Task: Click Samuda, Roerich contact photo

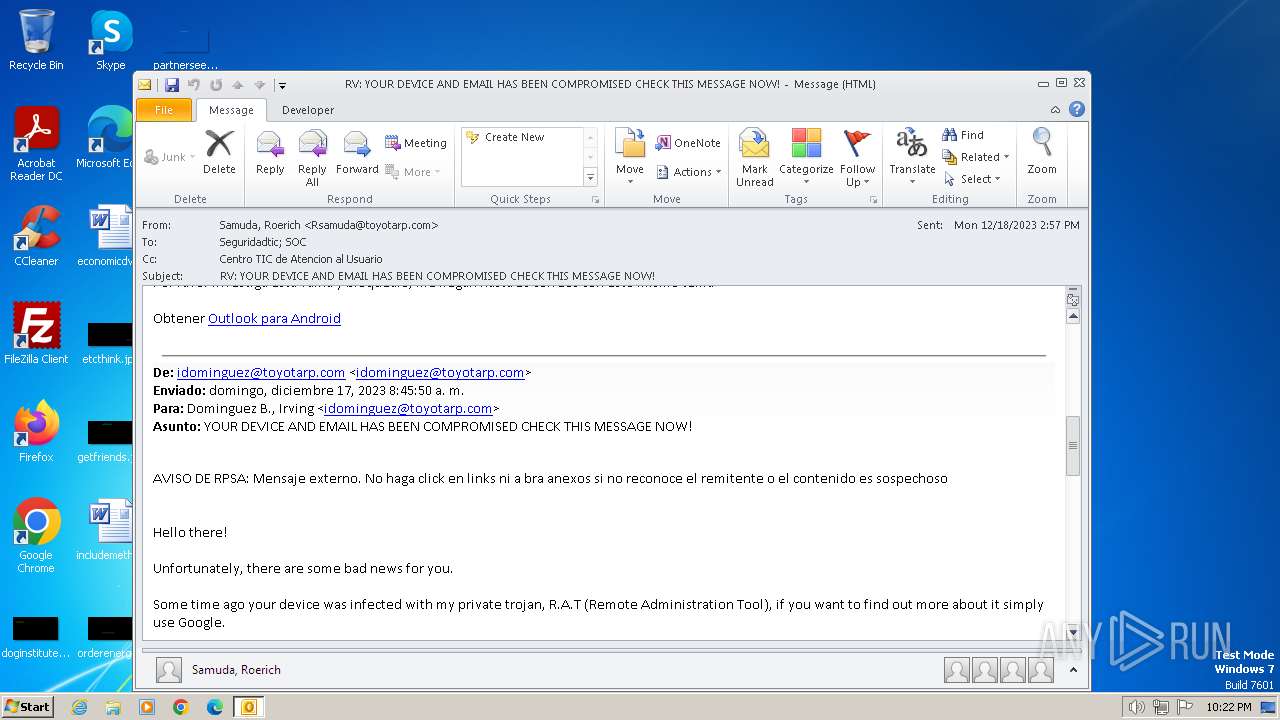Action: [169, 670]
